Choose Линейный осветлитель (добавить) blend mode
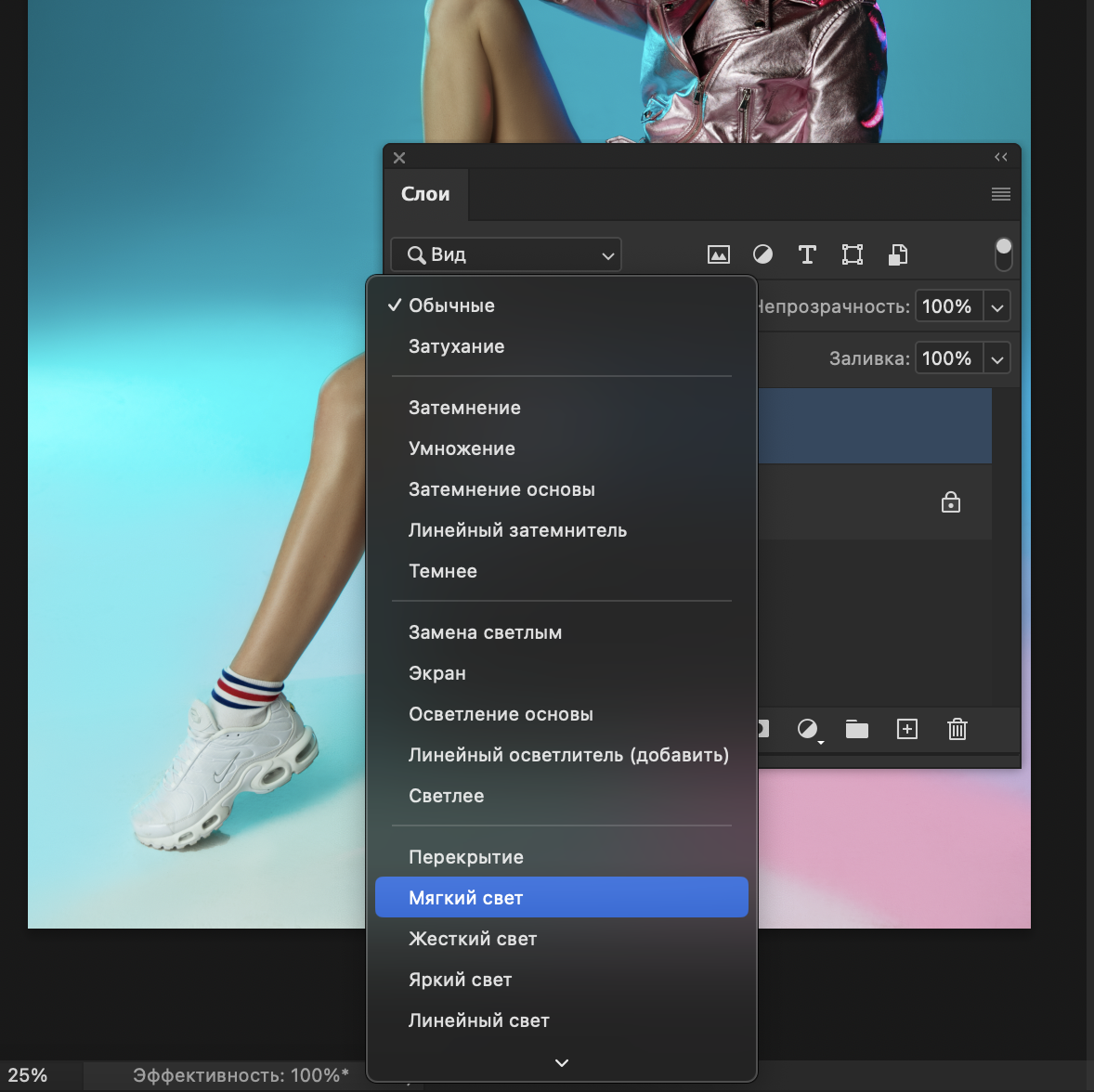Screen dimensions: 1094x1092 [562, 755]
